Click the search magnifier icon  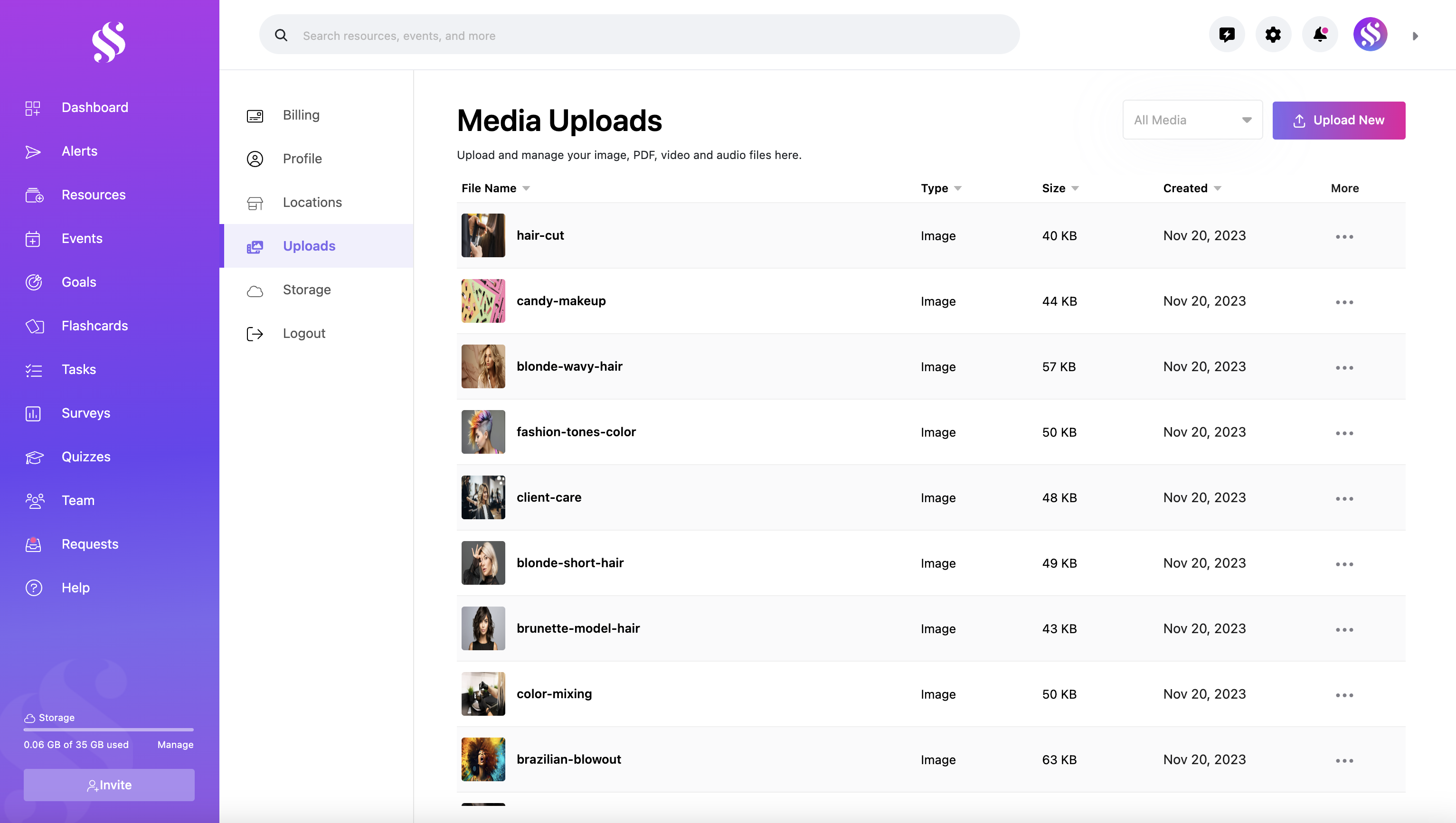(281, 36)
